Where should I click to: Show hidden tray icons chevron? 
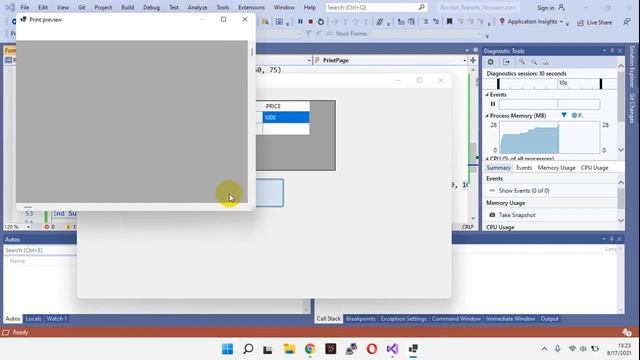pos(544,349)
